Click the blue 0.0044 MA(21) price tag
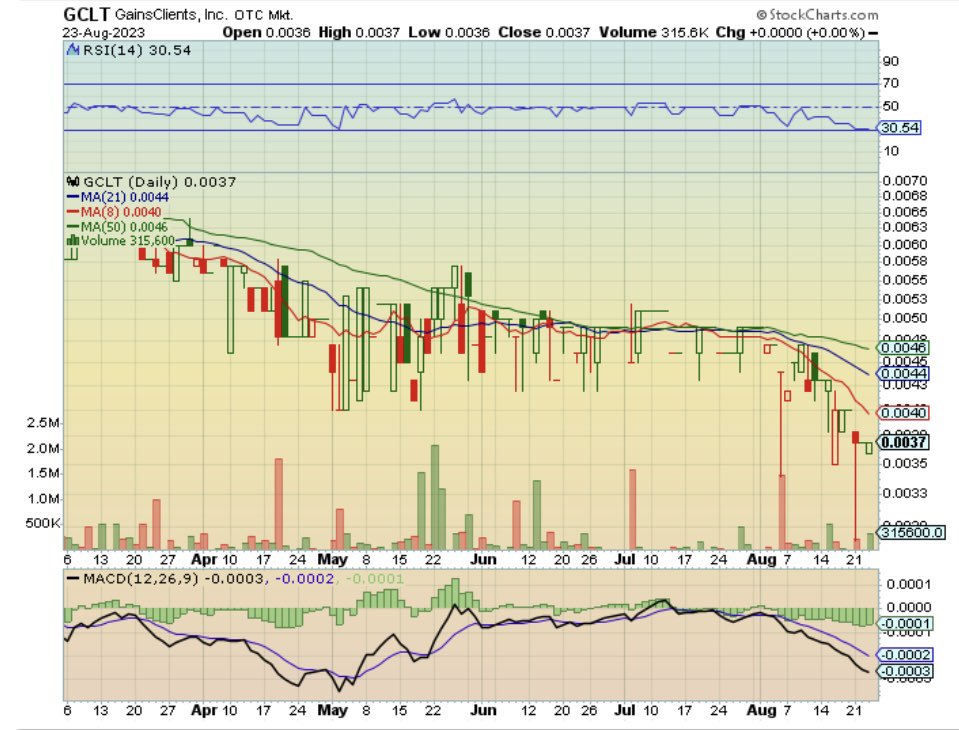Screen dimensions: 959x730 pyautogui.click(x=903, y=374)
